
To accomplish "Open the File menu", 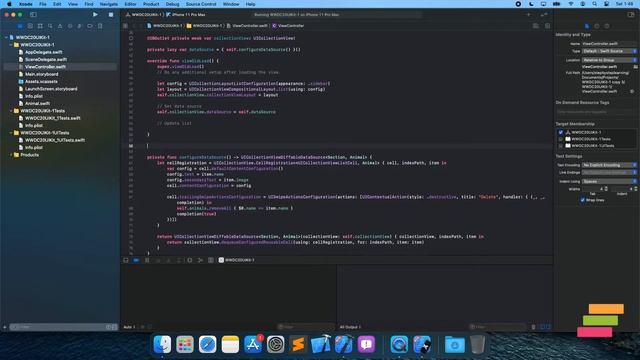I will [x=42, y=4].
